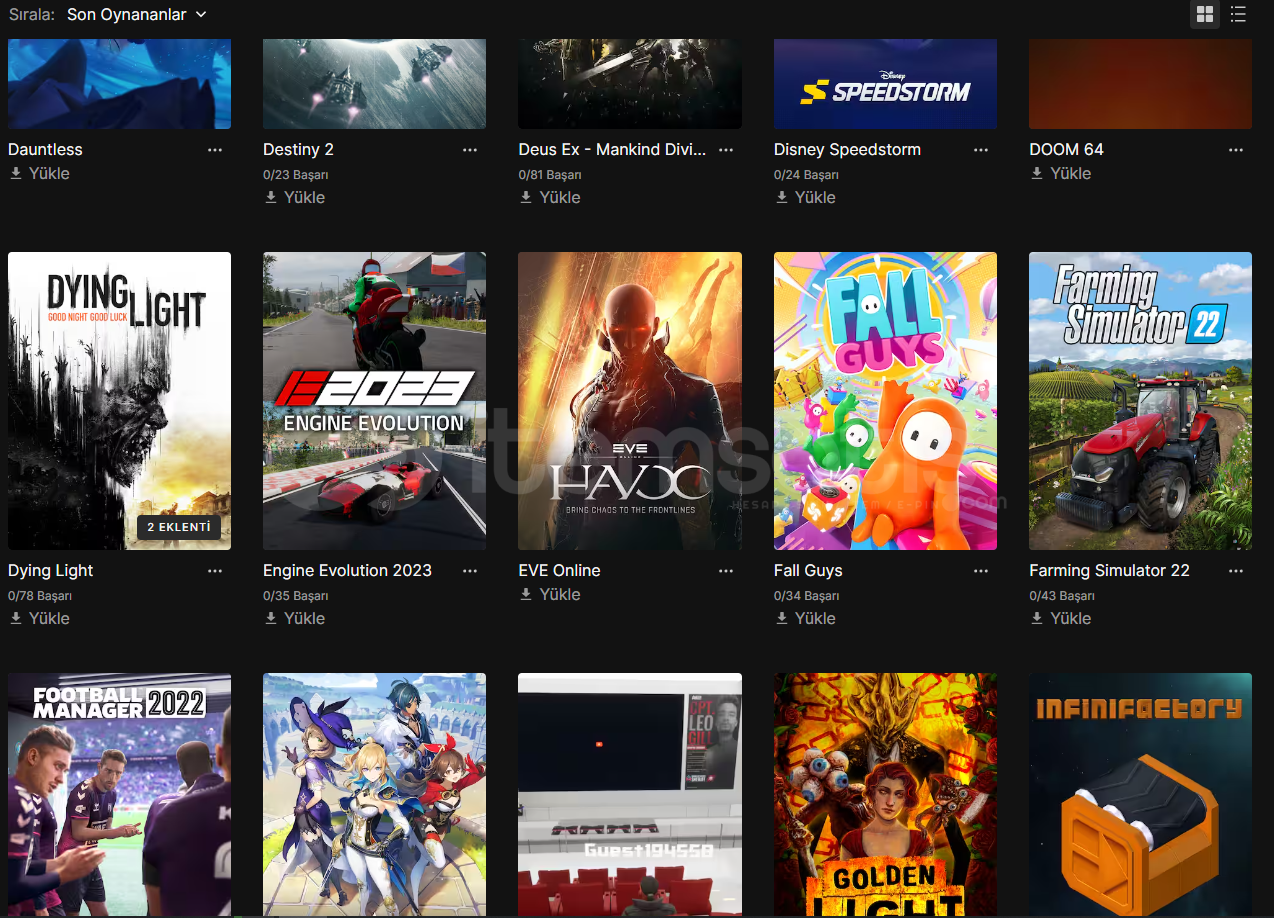Screen dimensions: 1274x918
Task: Click Yükle to install Destiny 2
Action: coord(295,197)
